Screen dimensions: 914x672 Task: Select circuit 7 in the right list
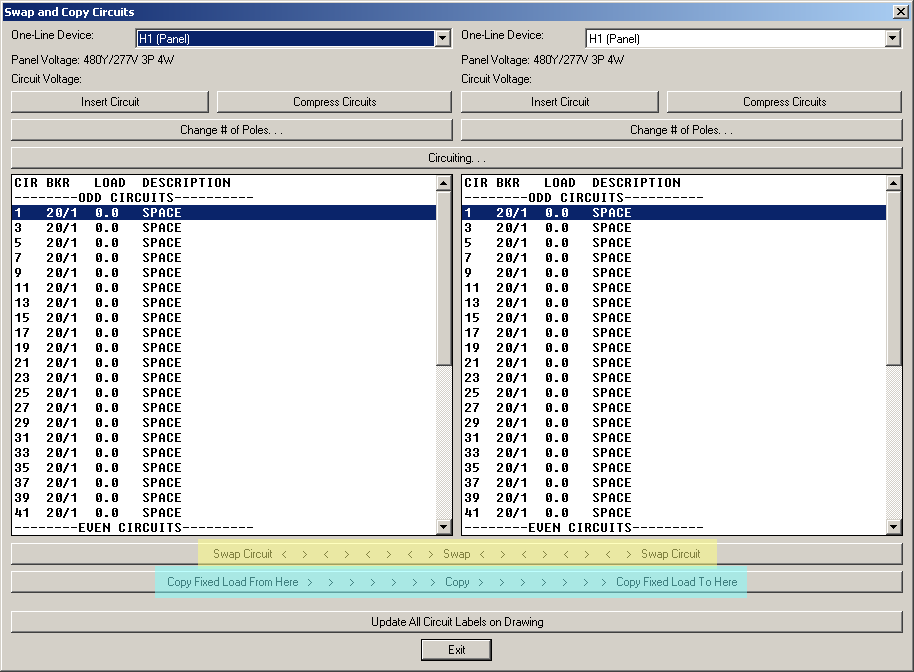[x=674, y=258]
